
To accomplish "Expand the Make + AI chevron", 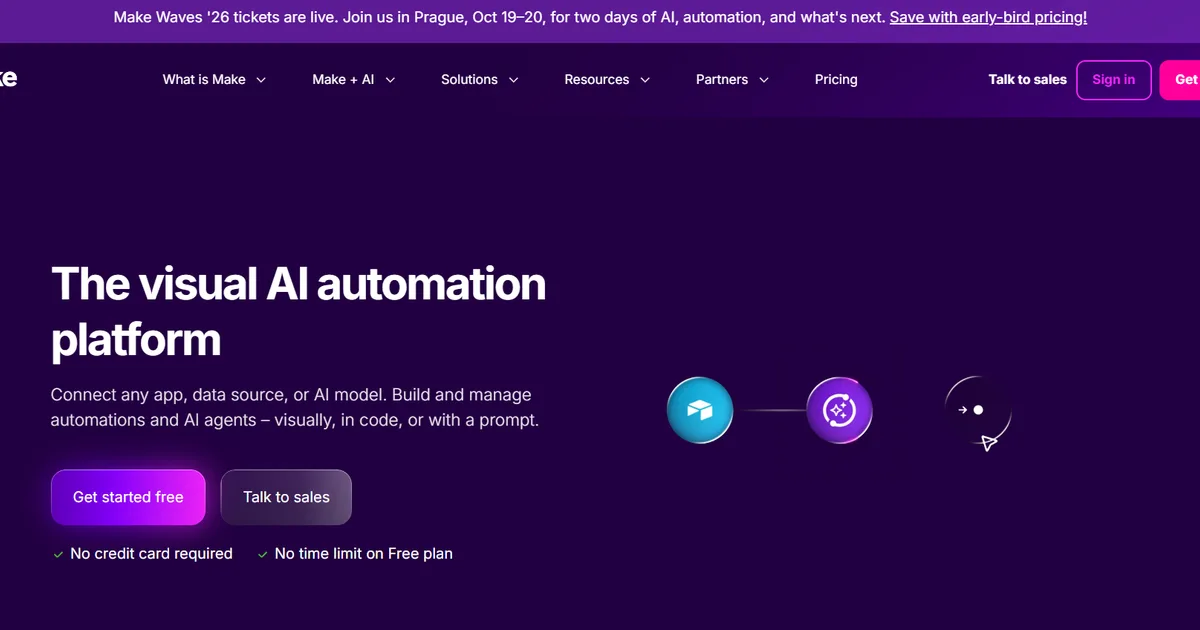I will [x=390, y=80].
